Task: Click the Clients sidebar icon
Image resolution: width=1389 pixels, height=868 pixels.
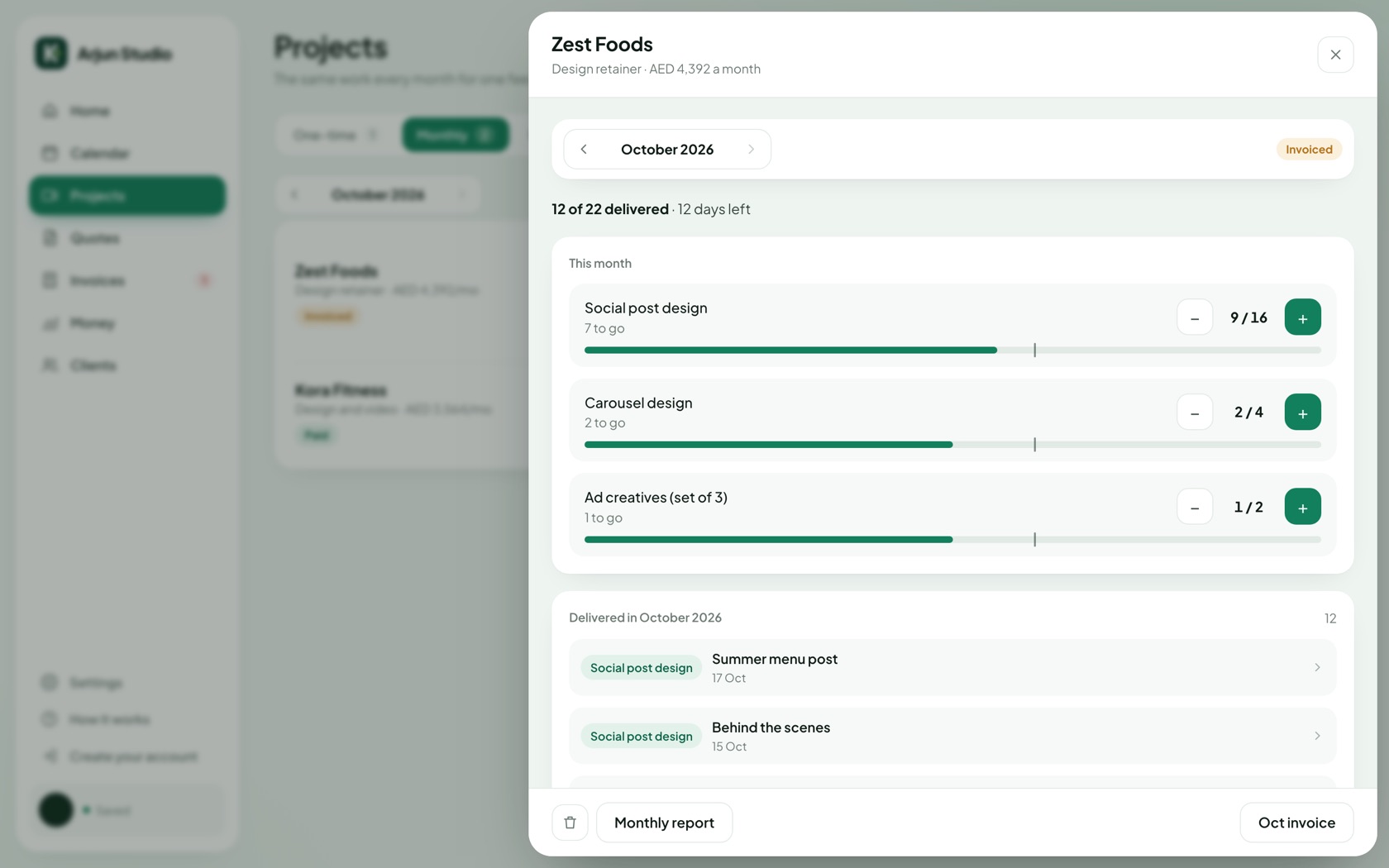Action: point(50,365)
